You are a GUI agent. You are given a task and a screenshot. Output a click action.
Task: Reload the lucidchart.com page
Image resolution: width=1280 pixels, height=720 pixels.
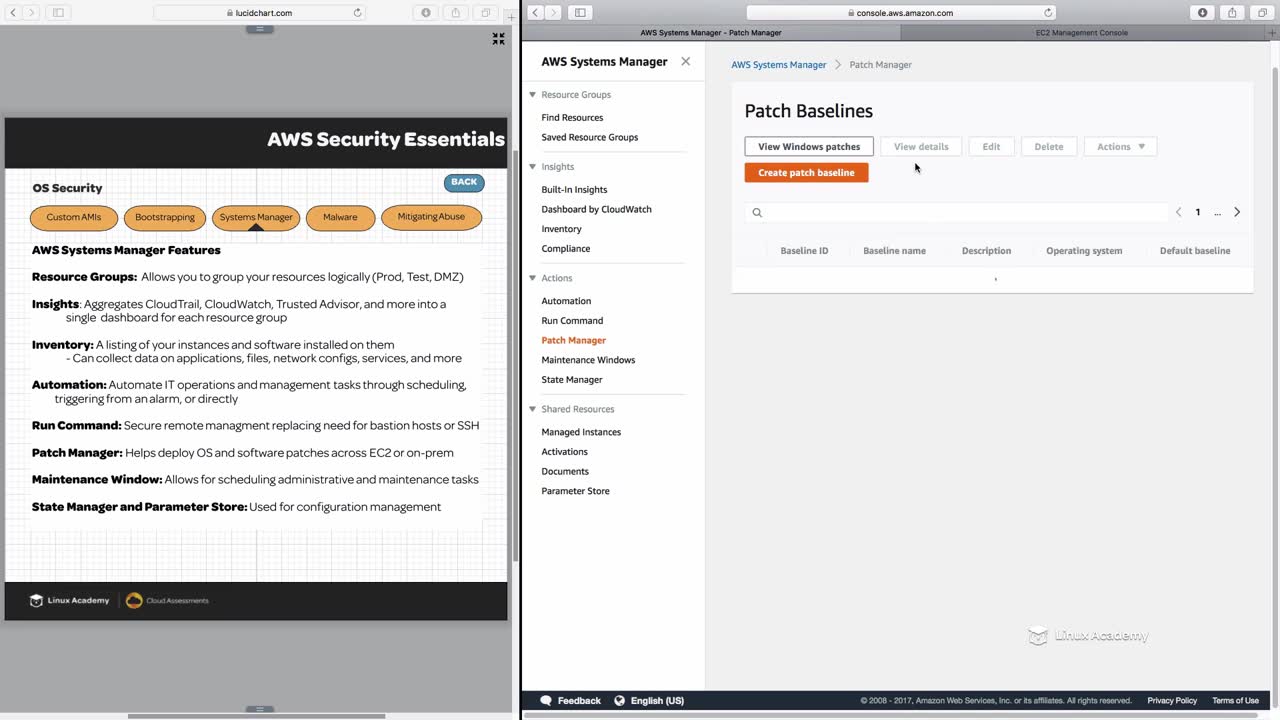click(358, 13)
